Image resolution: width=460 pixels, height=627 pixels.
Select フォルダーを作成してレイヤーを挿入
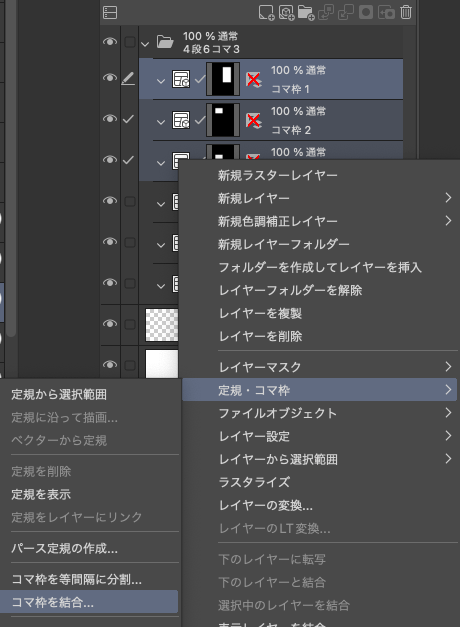tap(319, 267)
